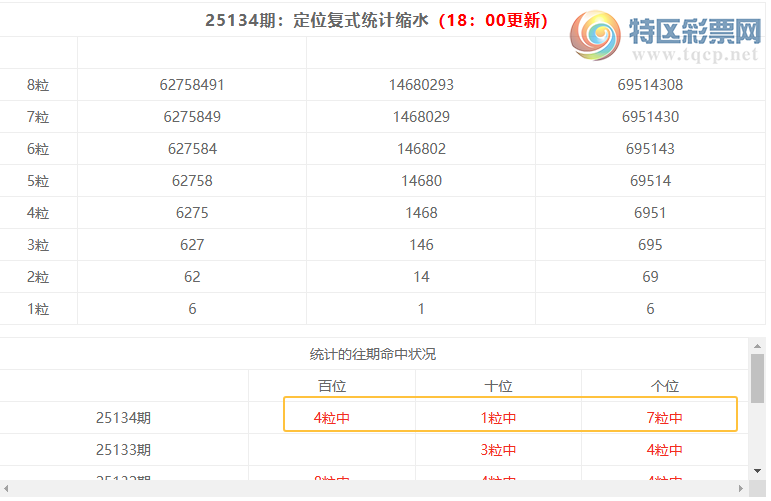Select the 69514308 number cell
The height and width of the screenshot is (501, 771).
650,85
